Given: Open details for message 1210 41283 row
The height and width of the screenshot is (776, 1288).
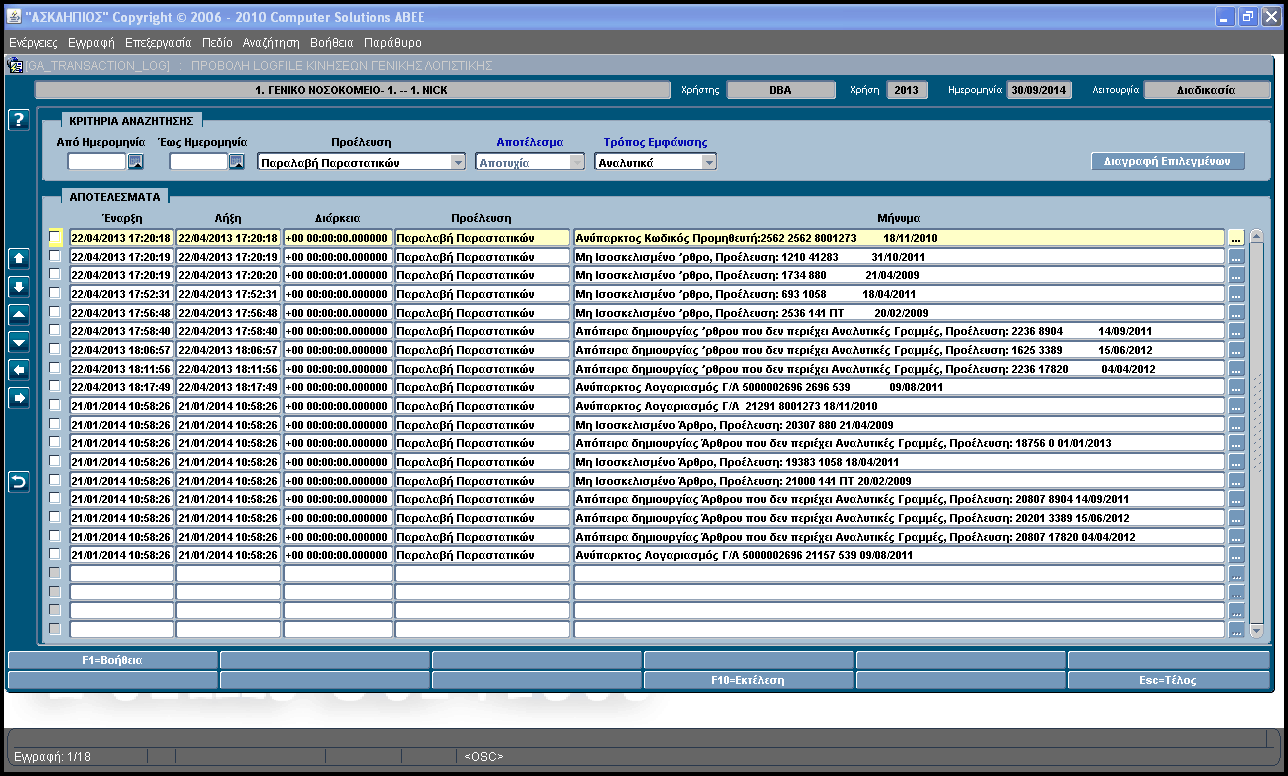Looking at the screenshot, I should [x=1236, y=257].
